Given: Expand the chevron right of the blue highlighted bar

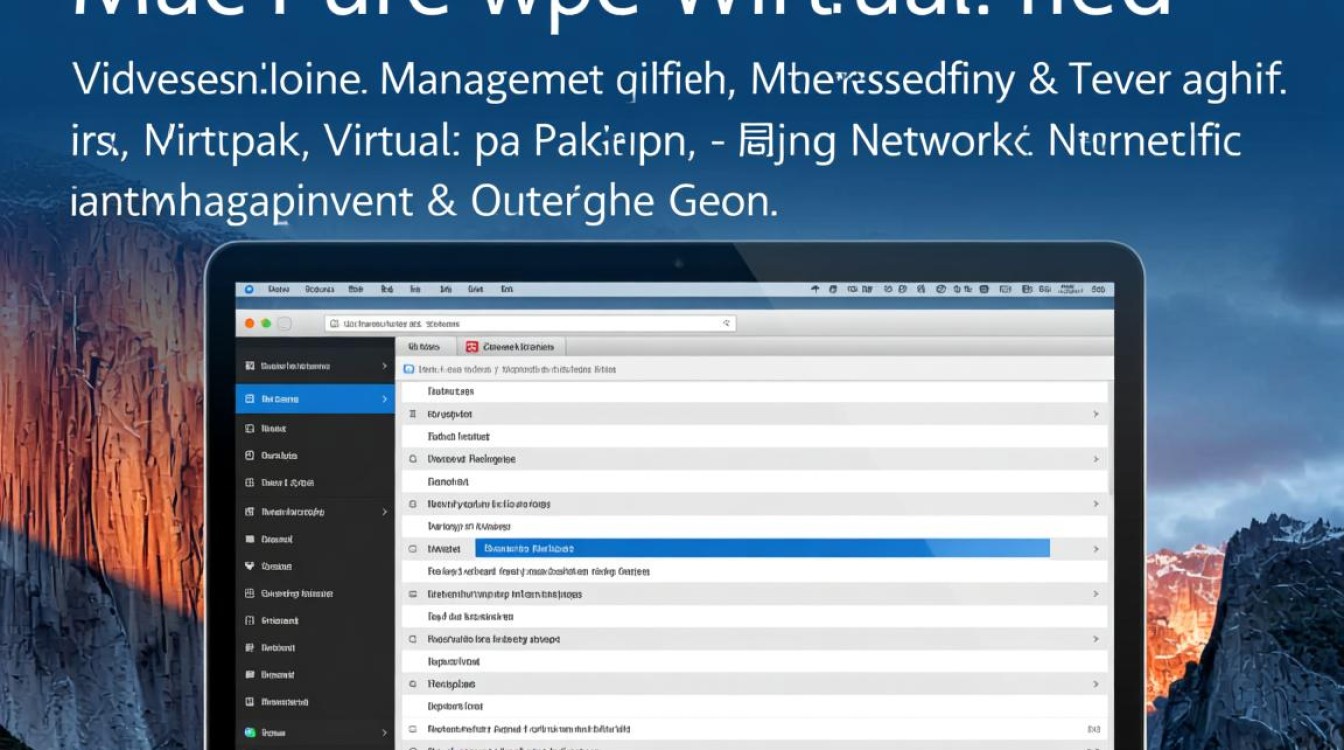Looking at the screenshot, I should point(1095,549).
